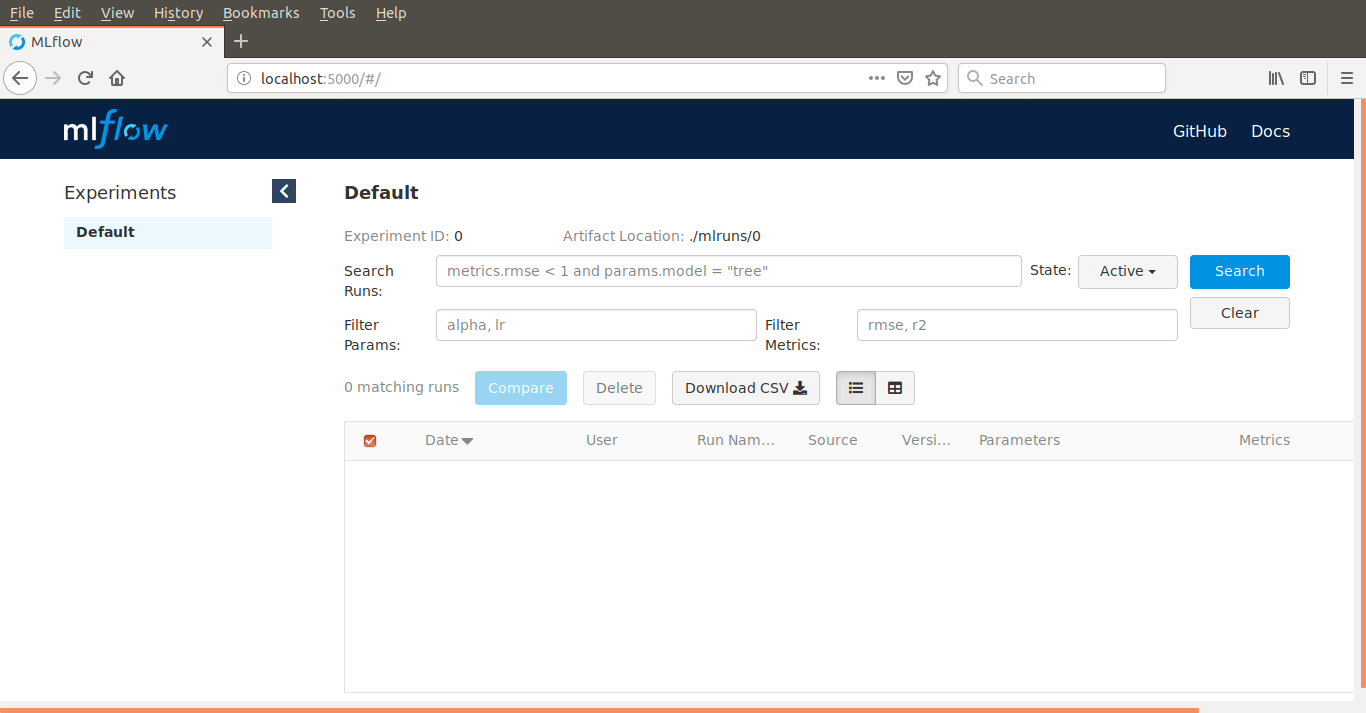
Task: Open the browser home page
Action: tap(117, 78)
